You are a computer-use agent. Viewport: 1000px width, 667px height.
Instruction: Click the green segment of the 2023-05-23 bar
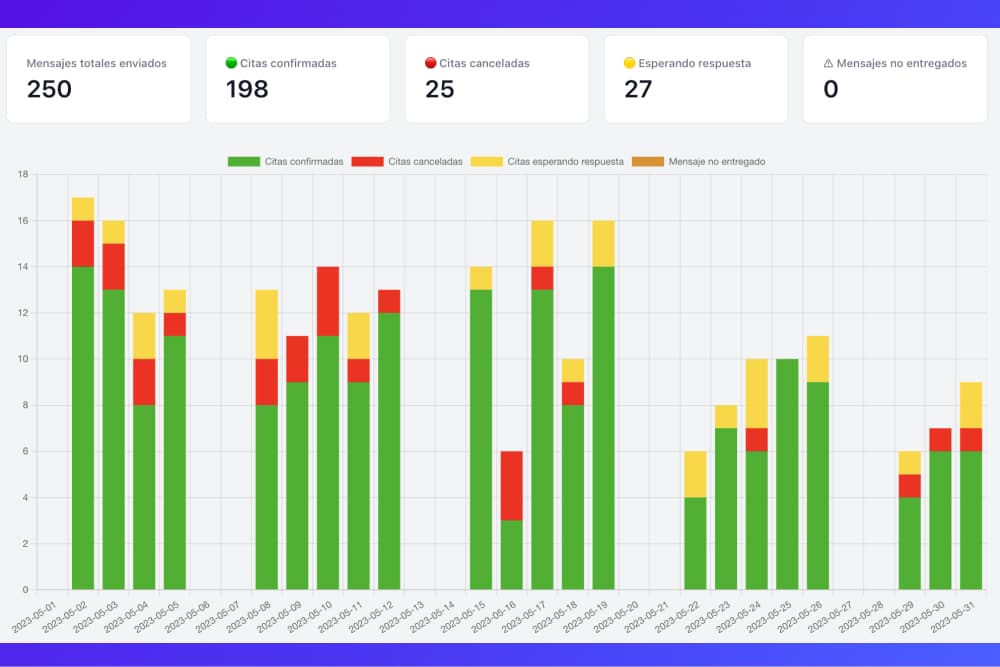click(726, 508)
